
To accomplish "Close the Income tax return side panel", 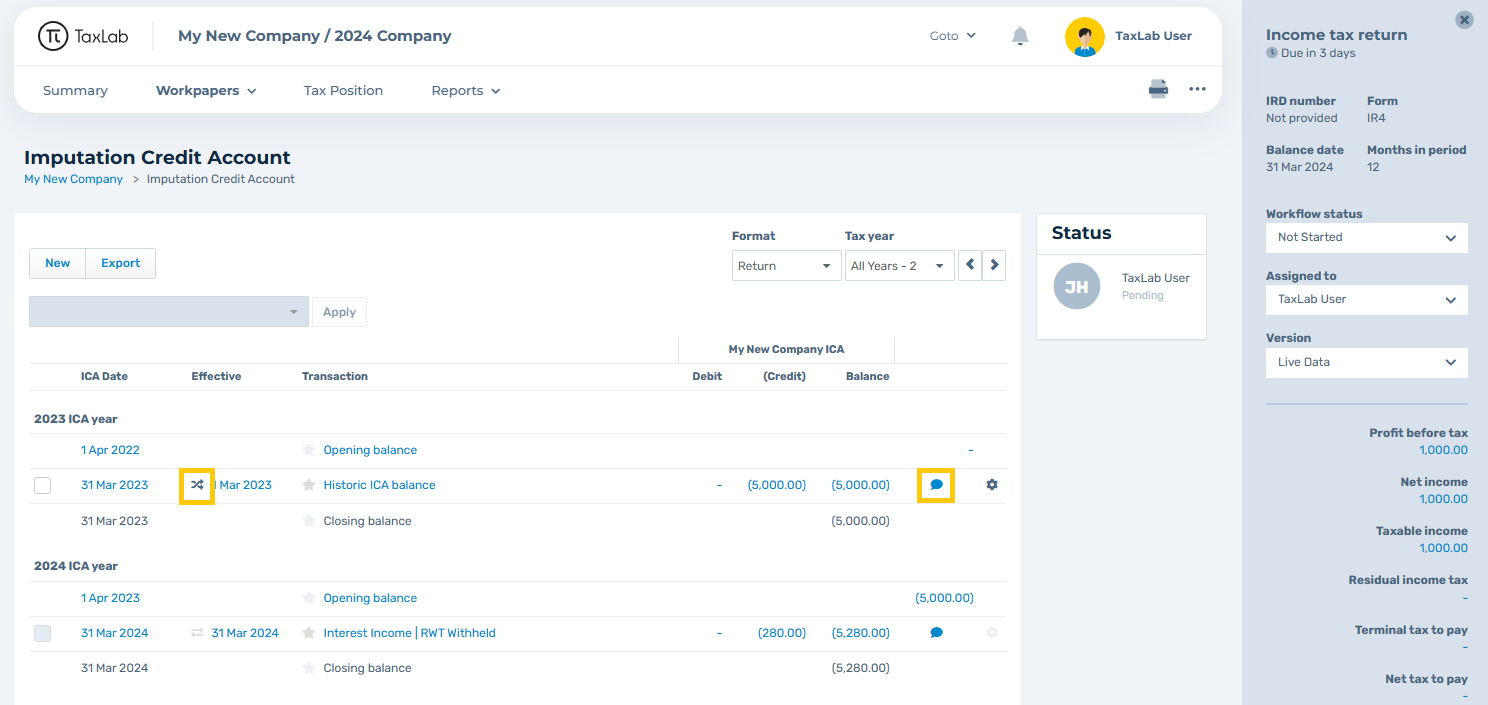I will point(1464,19).
